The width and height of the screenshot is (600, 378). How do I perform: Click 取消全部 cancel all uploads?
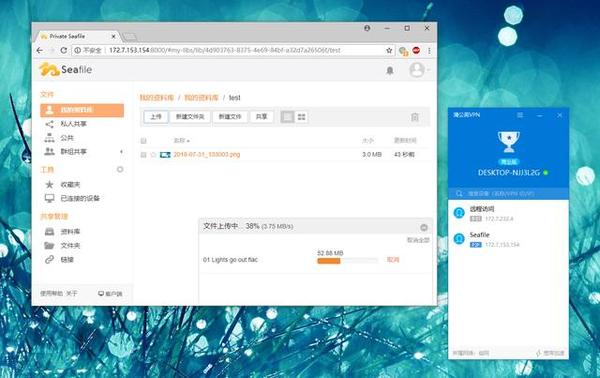coord(418,240)
